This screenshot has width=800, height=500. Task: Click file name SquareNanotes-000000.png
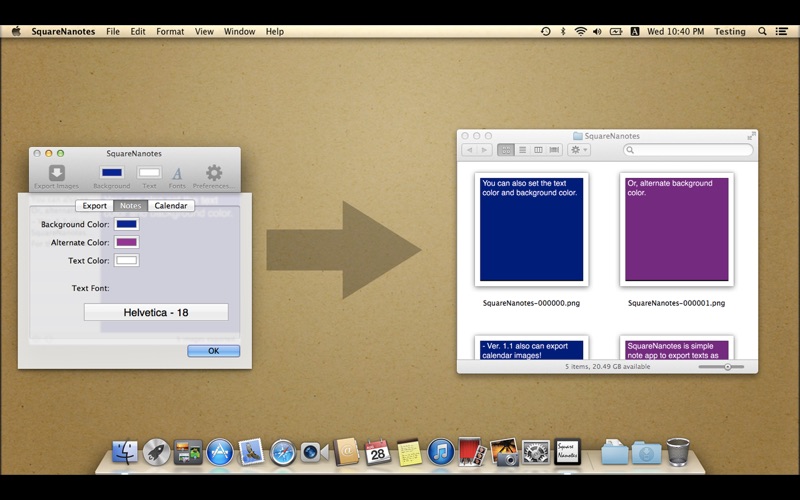[x=531, y=303]
